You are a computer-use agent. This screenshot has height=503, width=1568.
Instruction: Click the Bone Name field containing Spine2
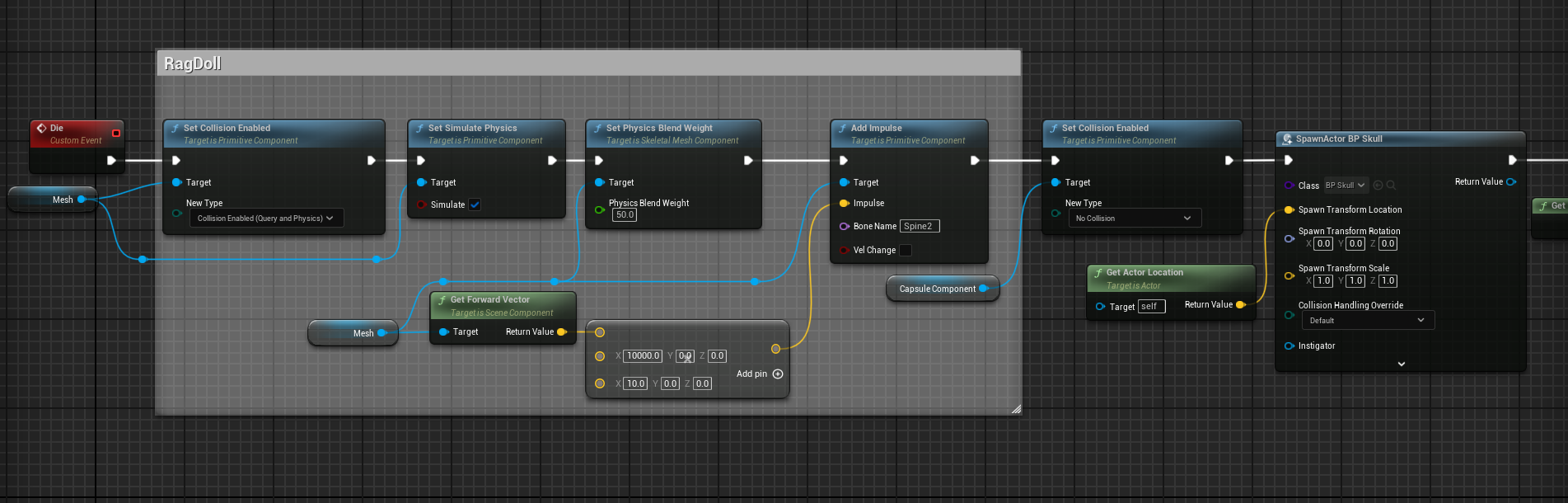pyautogui.click(x=919, y=226)
